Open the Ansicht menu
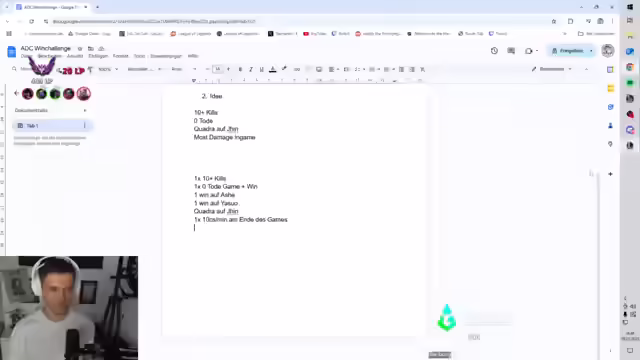The height and width of the screenshot is (360, 640). [x=75, y=56]
